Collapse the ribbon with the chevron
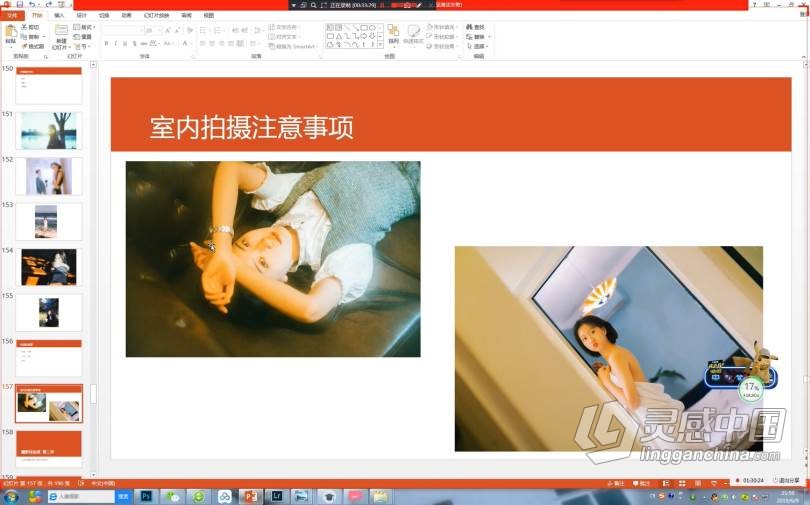The width and height of the screenshot is (810, 505). (804, 57)
